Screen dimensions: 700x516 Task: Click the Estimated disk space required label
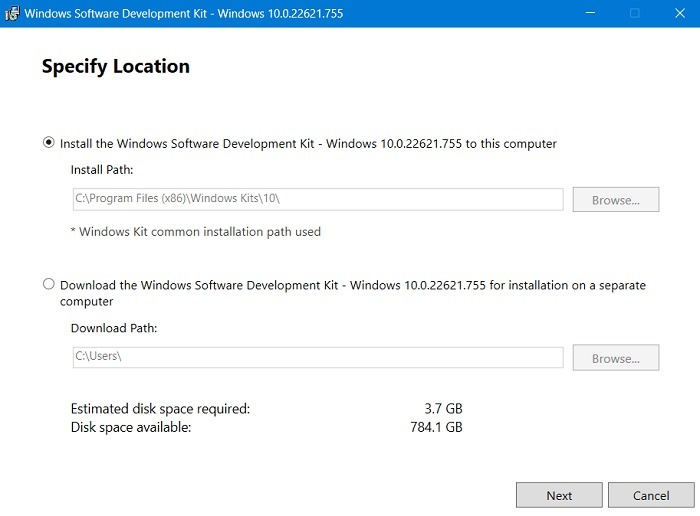(160, 409)
